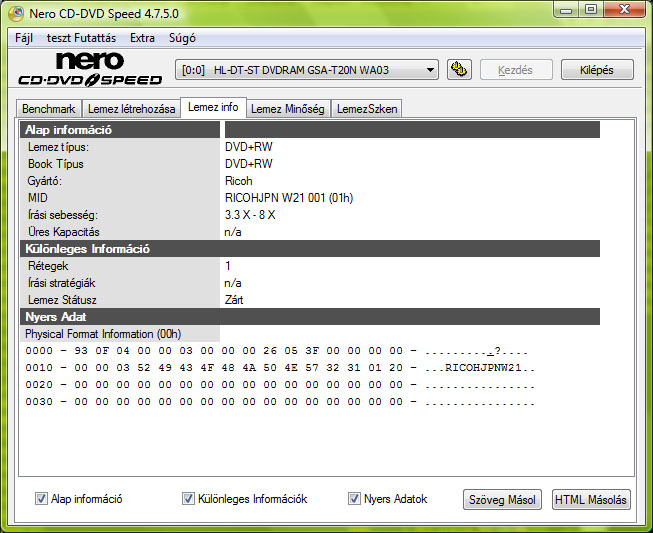Open the Fájl menu

pyautogui.click(x=24, y=38)
